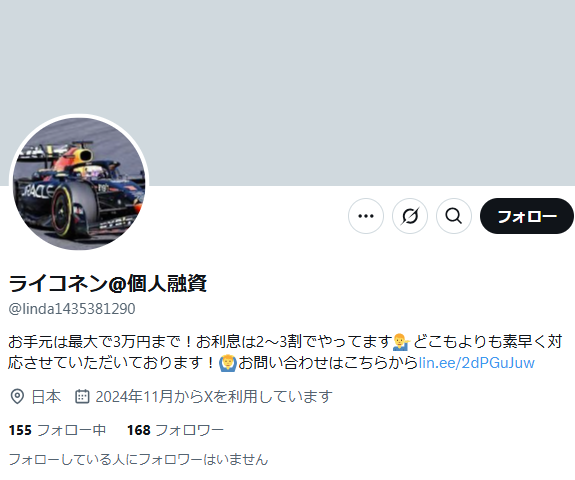This screenshot has width=575, height=480.
Task: Click the @linda1435381290 username handle
Action: coord(72,309)
